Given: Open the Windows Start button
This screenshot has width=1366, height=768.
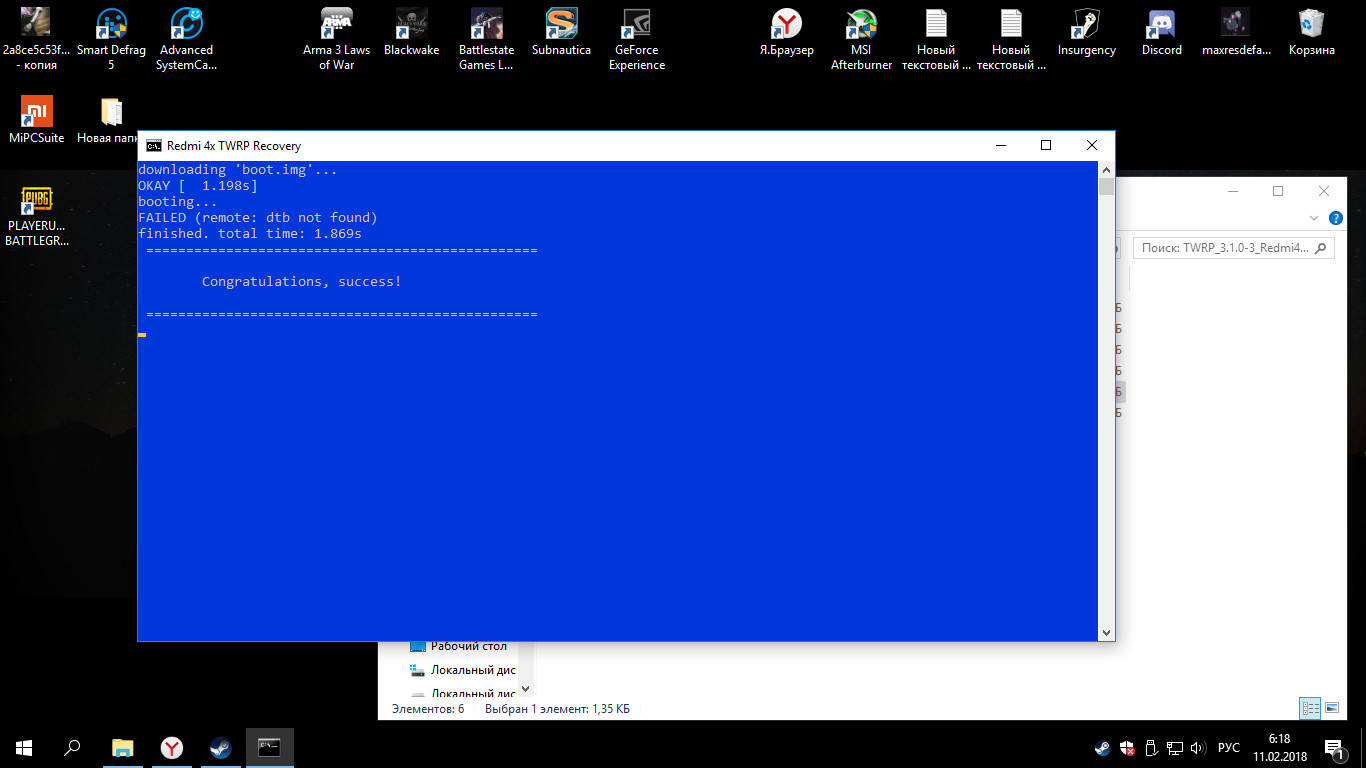Looking at the screenshot, I should pos(24,748).
